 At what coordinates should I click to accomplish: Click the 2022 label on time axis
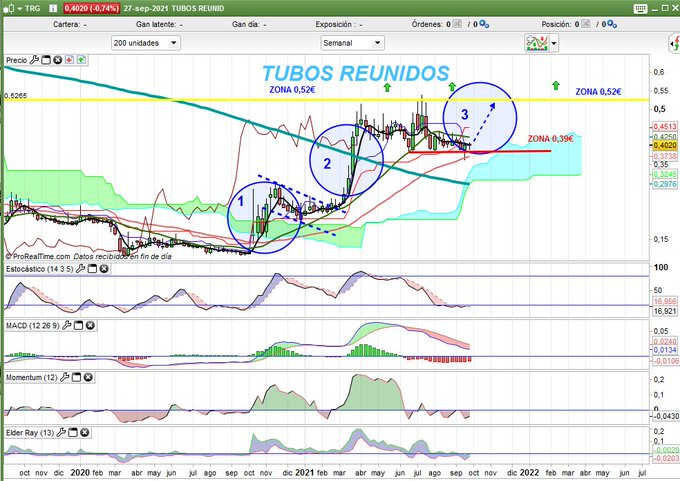[529, 472]
